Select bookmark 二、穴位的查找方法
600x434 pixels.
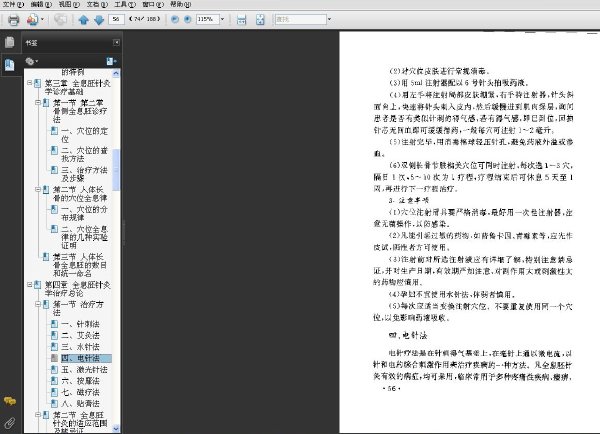[85, 154]
